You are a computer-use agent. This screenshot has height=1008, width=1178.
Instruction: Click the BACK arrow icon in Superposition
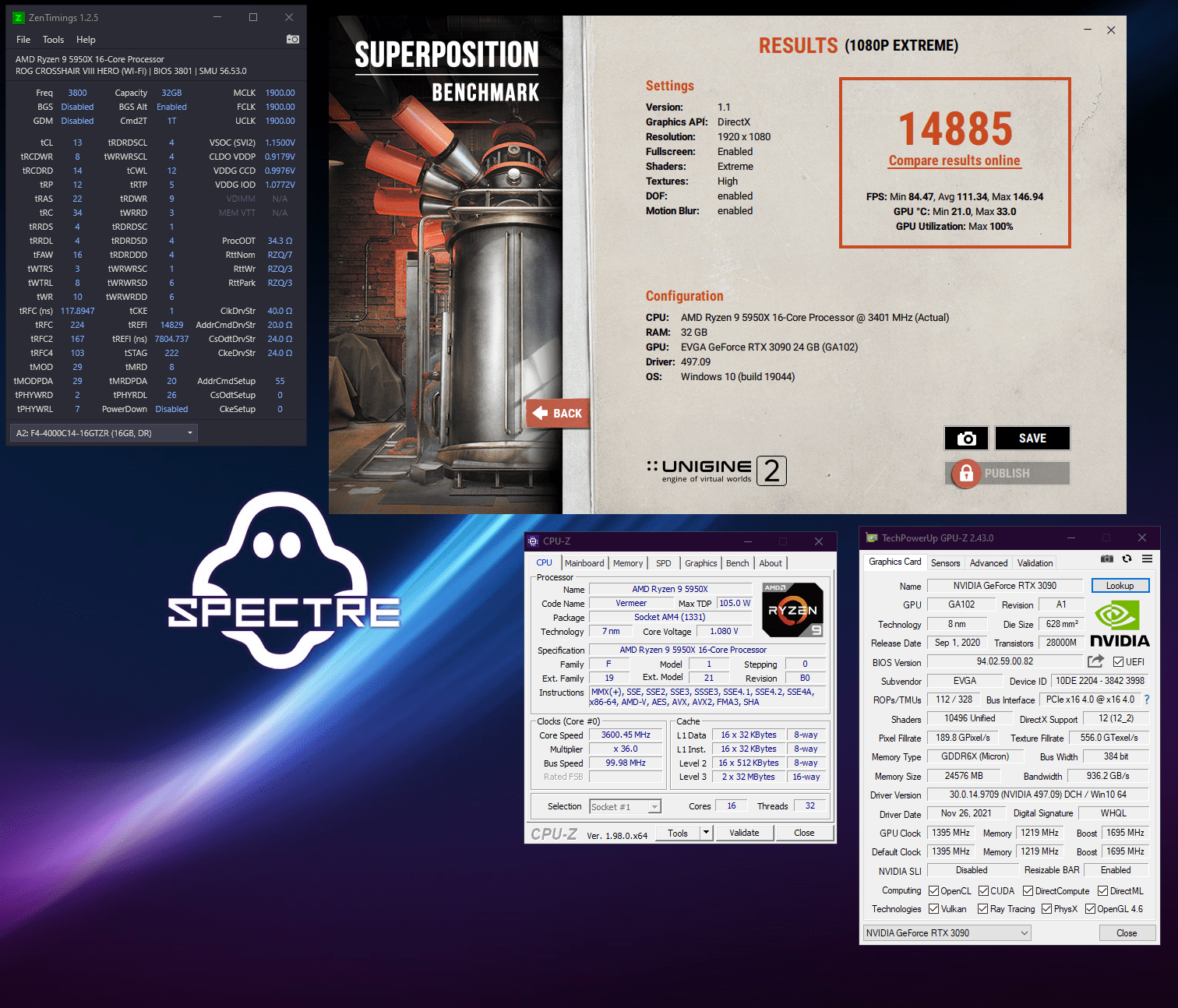[540, 413]
